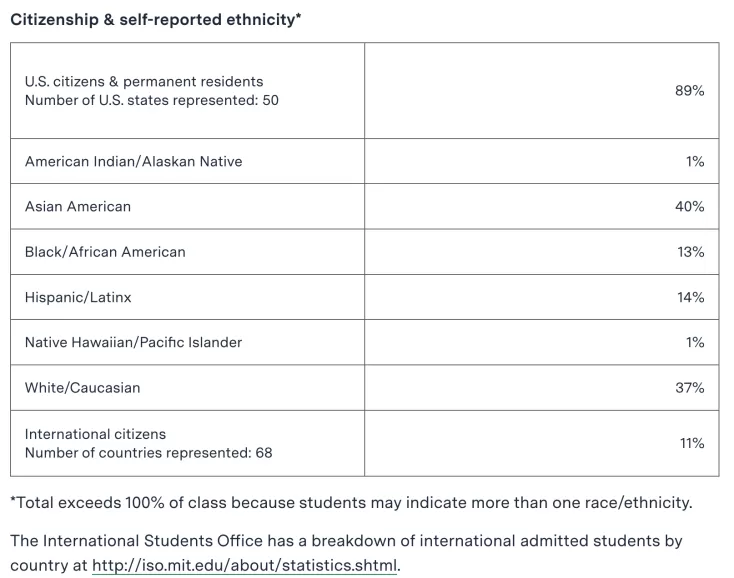
Task: Select the Black/African American row label
Action: click(105, 252)
